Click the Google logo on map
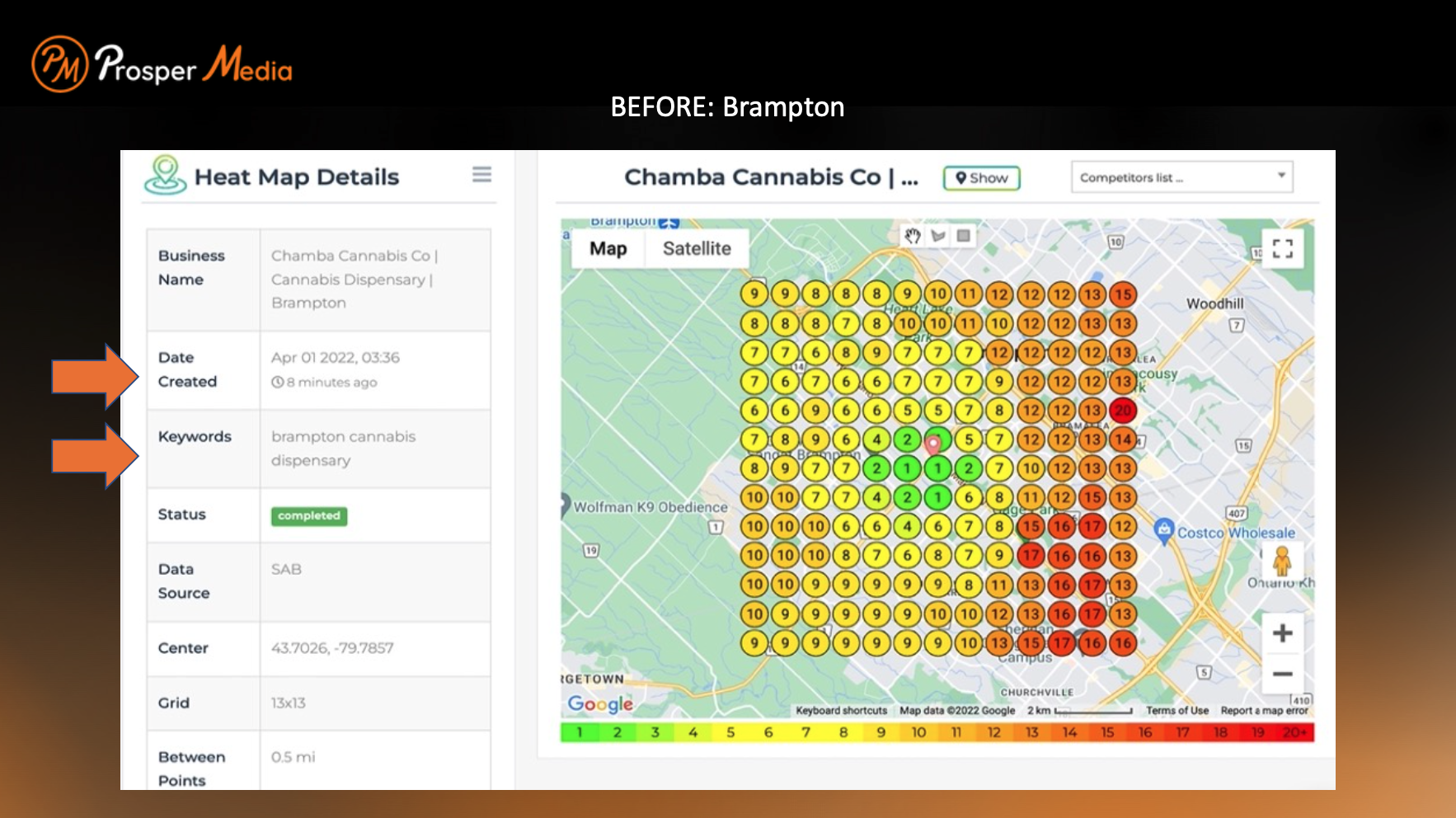This screenshot has width=1456, height=818. click(600, 703)
